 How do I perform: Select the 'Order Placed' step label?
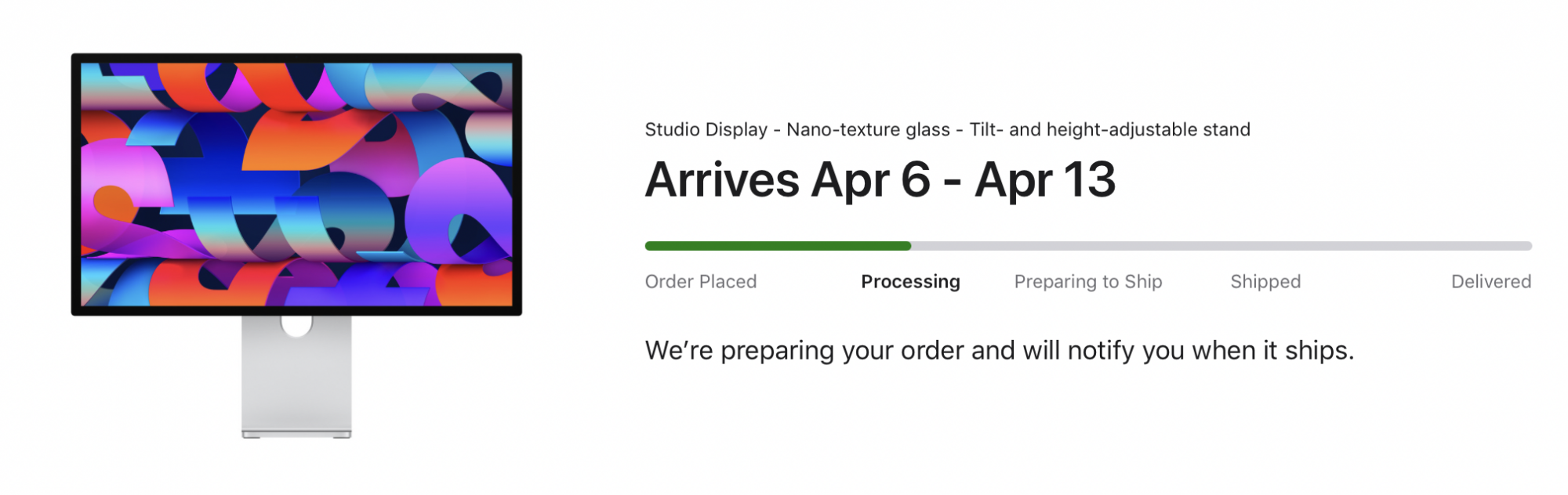pyautogui.click(x=701, y=281)
